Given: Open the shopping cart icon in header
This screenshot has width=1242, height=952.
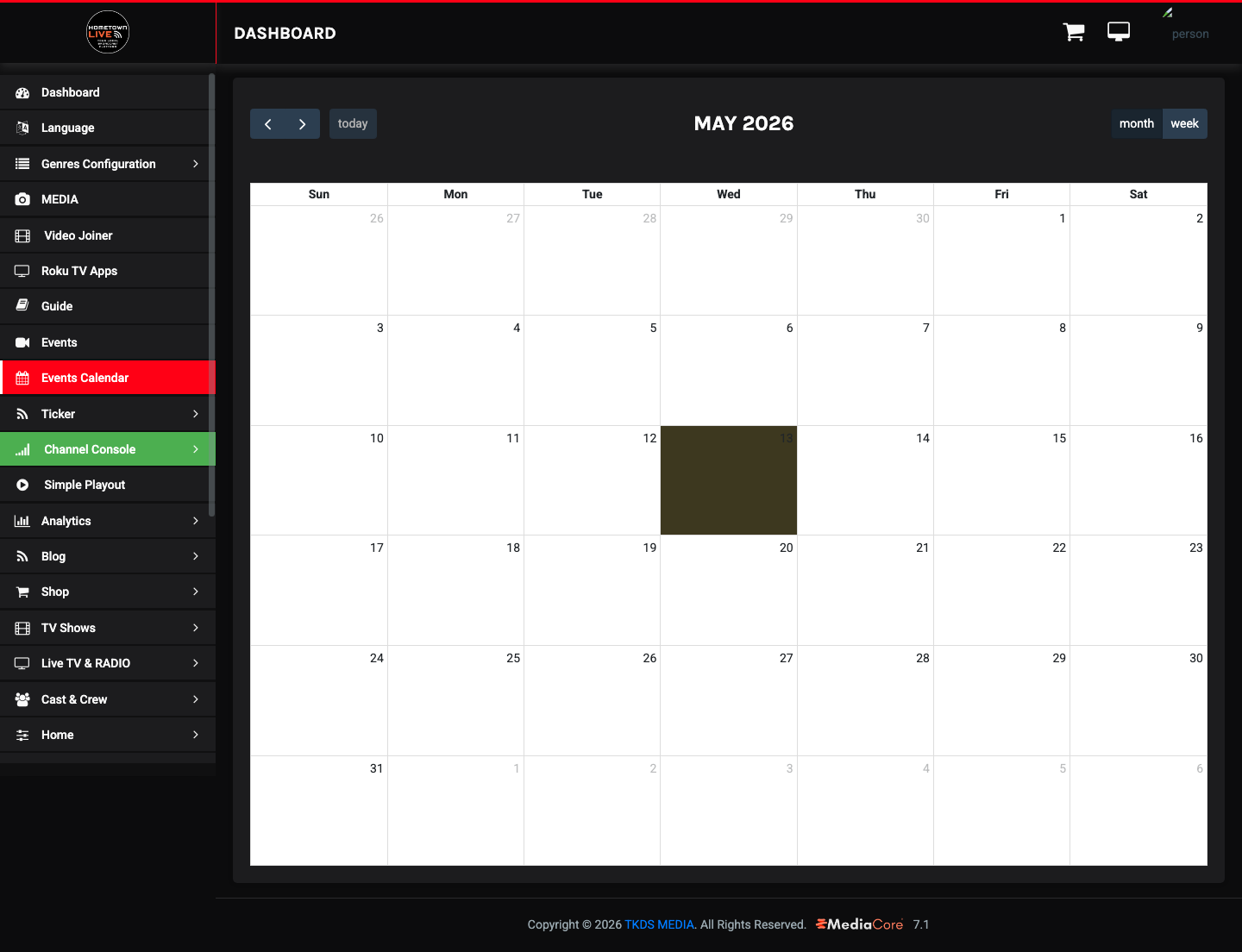Looking at the screenshot, I should click(x=1074, y=32).
